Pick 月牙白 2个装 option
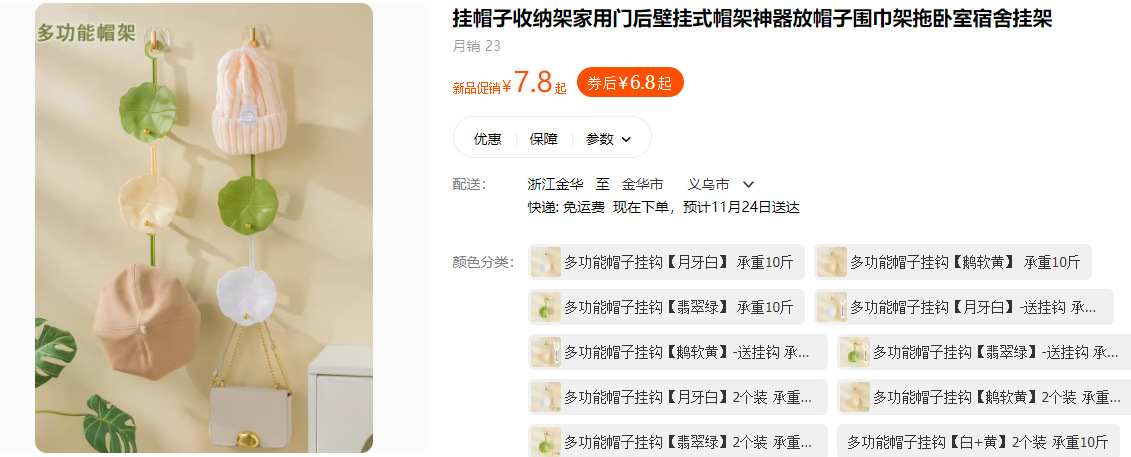The width and height of the screenshot is (1131, 457). coord(678,397)
